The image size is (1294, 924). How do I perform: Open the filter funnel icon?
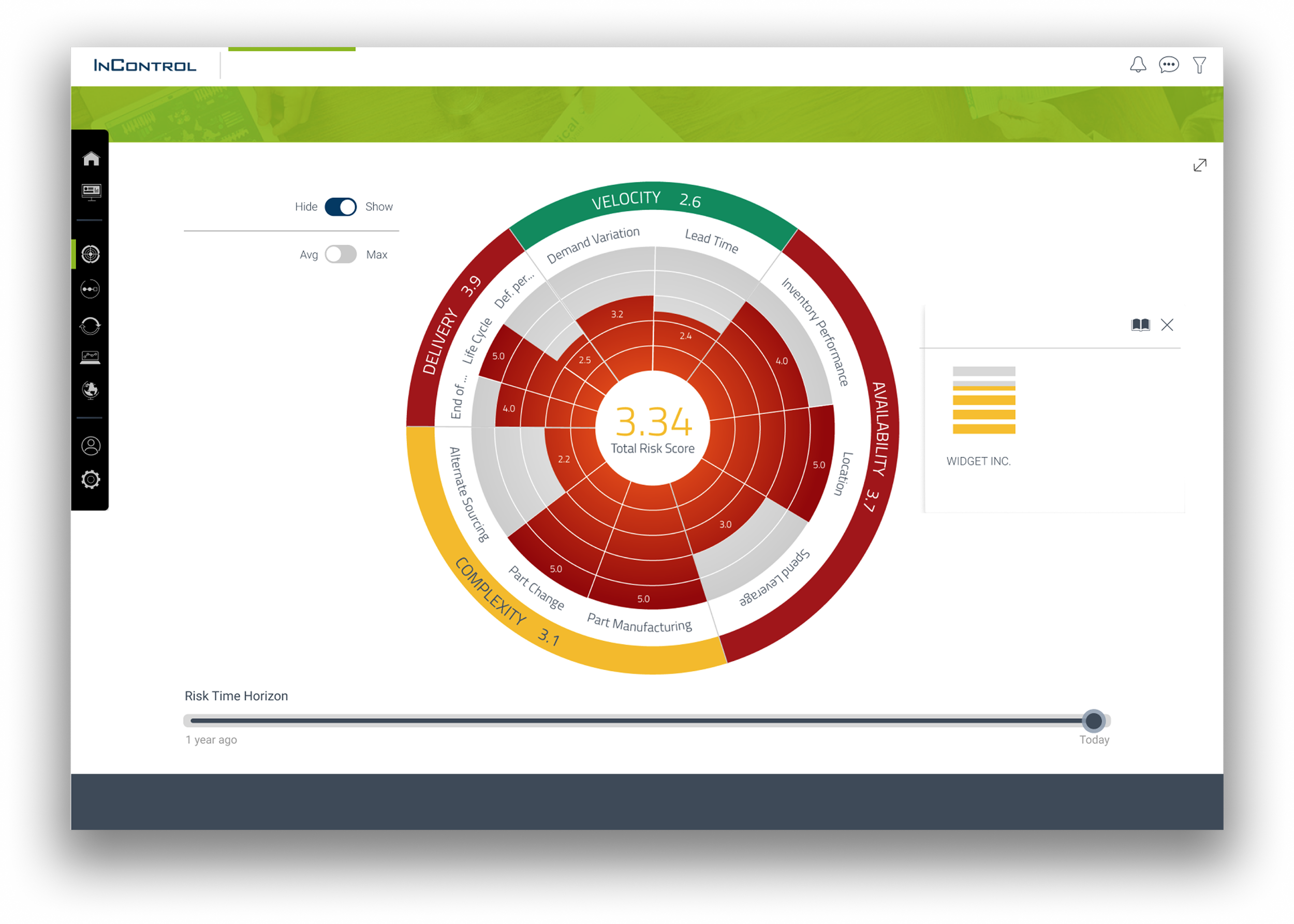pyautogui.click(x=1200, y=65)
